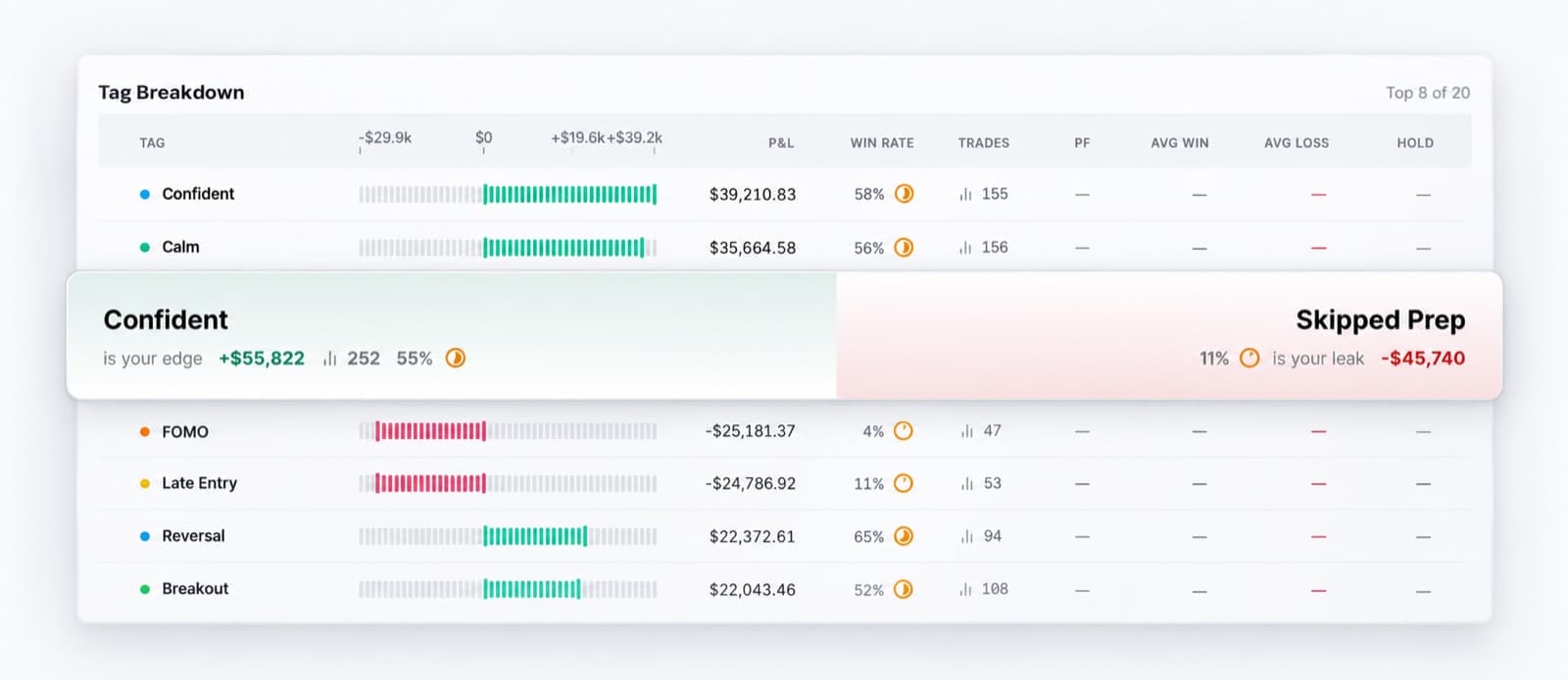This screenshot has width=1568, height=680.
Task: Click the win rate pie icon for Breakout
Action: (x=904, y=589)
